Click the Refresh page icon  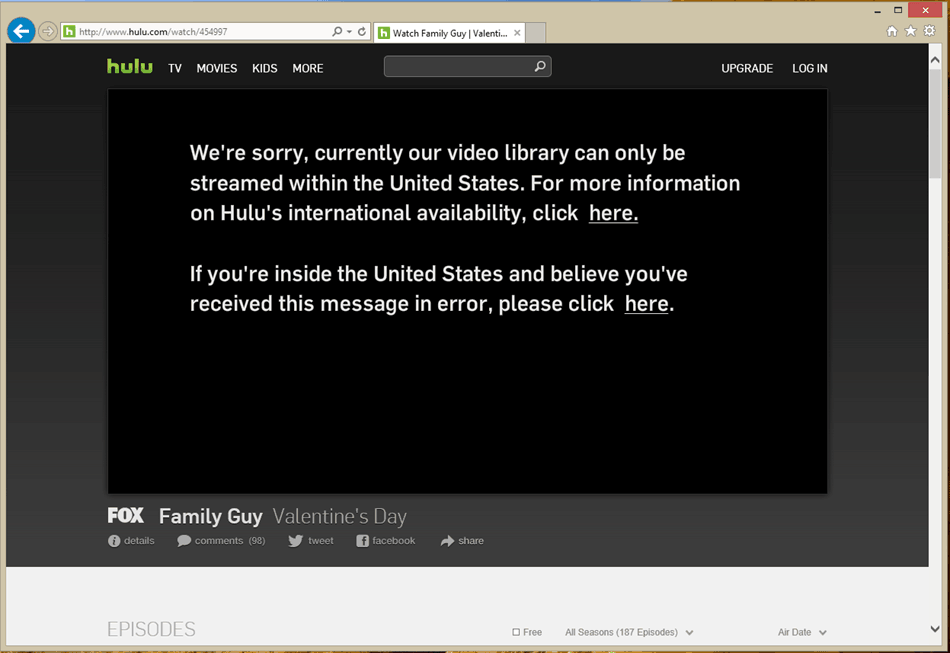(x=362, y=31)
